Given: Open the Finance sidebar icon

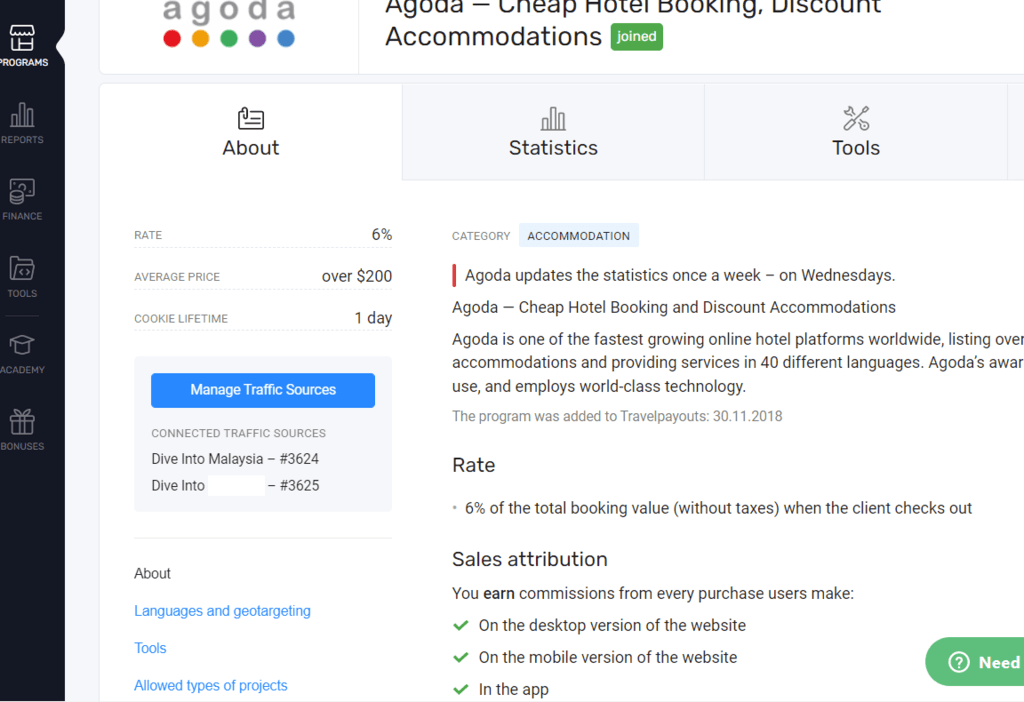Looking at the screenshot, I should pyautogui.click(x=22, y=192).
